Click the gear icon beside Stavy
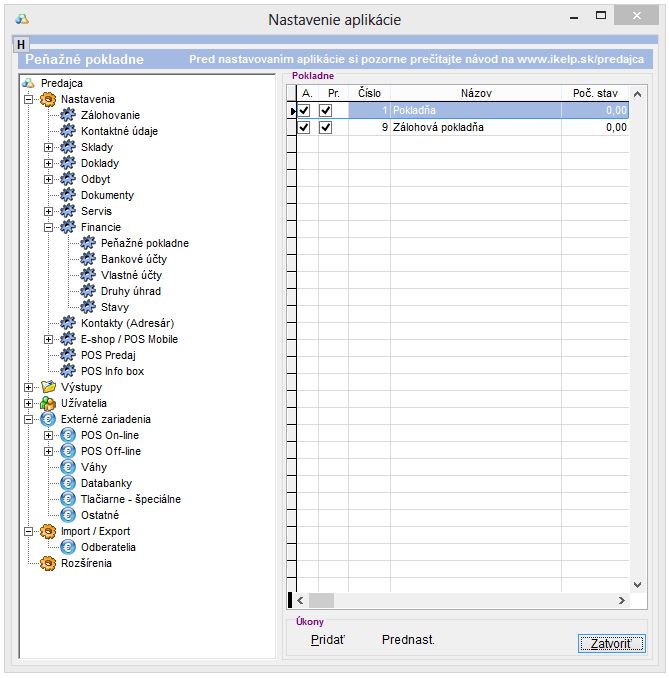The width and height of the screenshot is (669, 678). coord(88,307)
